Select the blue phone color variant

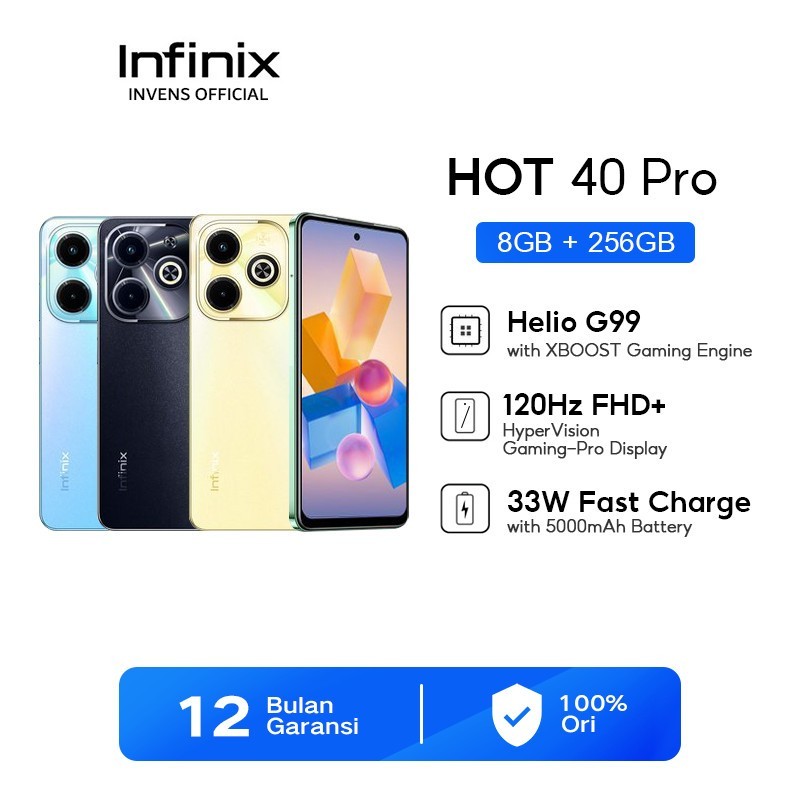pyautogui.click(x=69, y=372)
